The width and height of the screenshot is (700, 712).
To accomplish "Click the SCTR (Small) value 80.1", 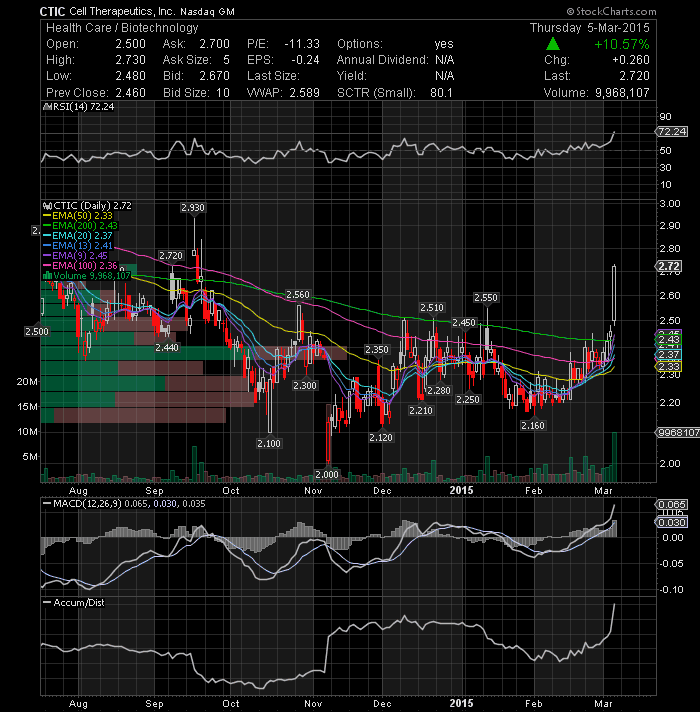I will (441, 93).
